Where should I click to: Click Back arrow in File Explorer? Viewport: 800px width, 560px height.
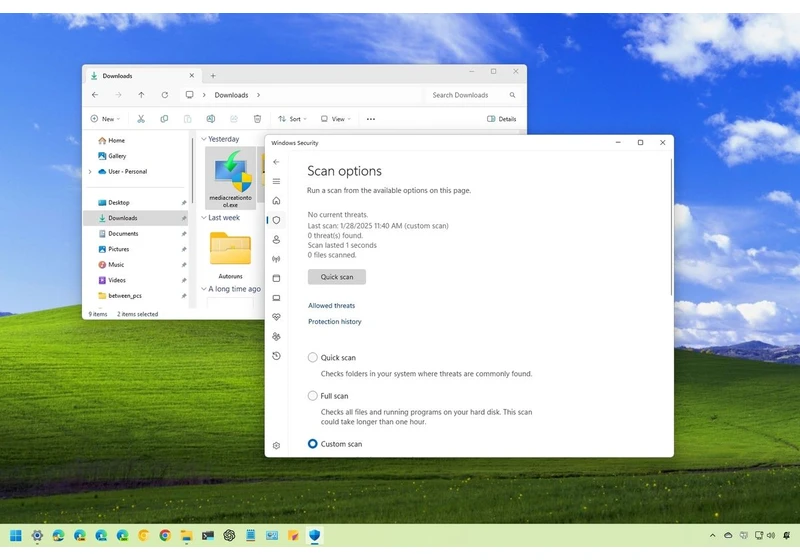pyautogui.click(x=95, y=95)
